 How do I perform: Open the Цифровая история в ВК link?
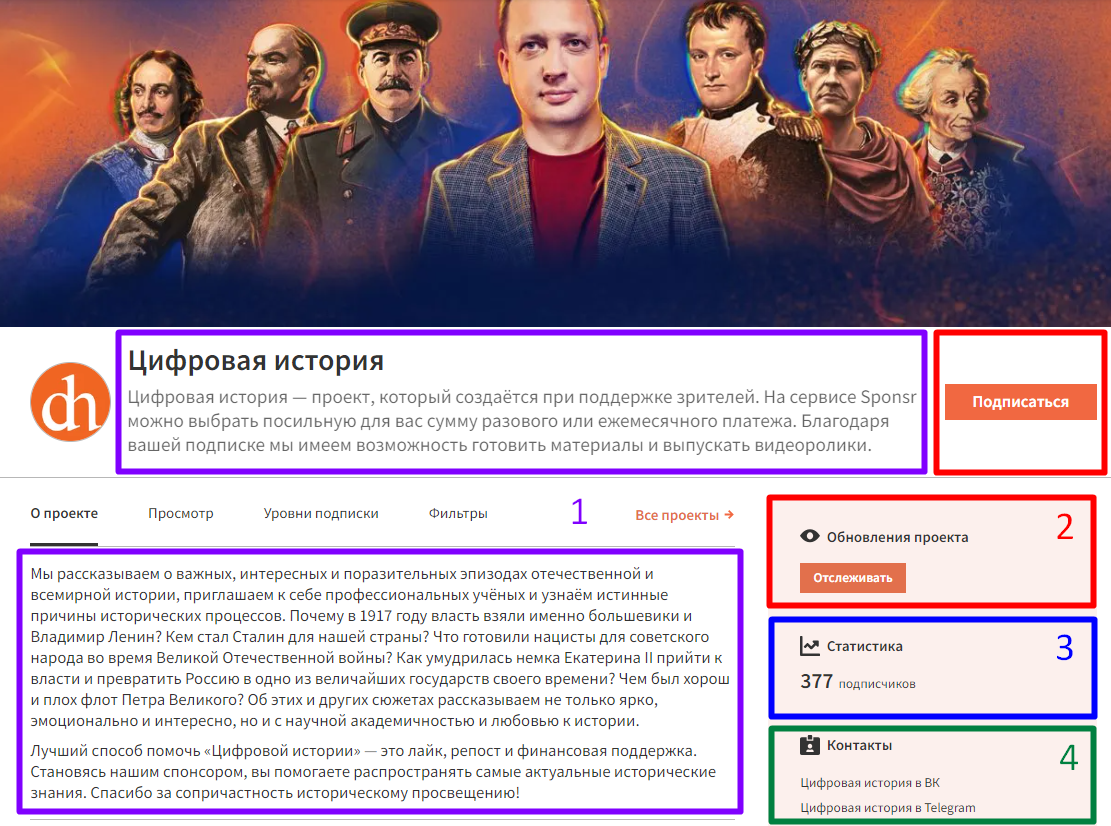click(869, 783)
